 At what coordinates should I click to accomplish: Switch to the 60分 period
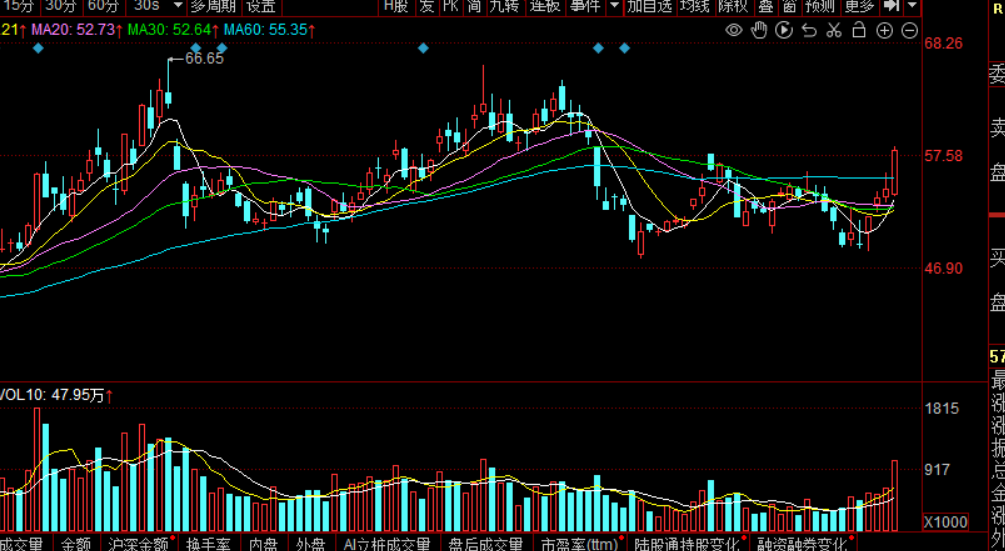click(103, 6)
